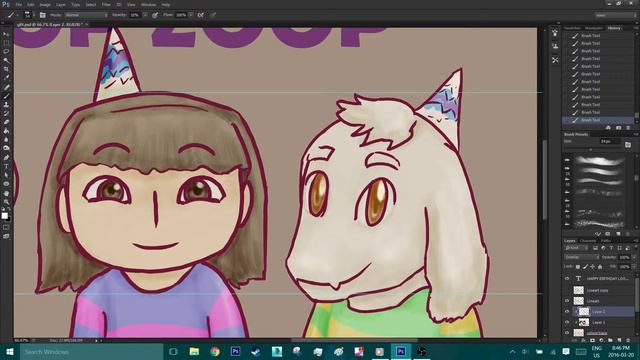Select the Eyedropper tool
640x360 pixels.
(x=6, y=78)
